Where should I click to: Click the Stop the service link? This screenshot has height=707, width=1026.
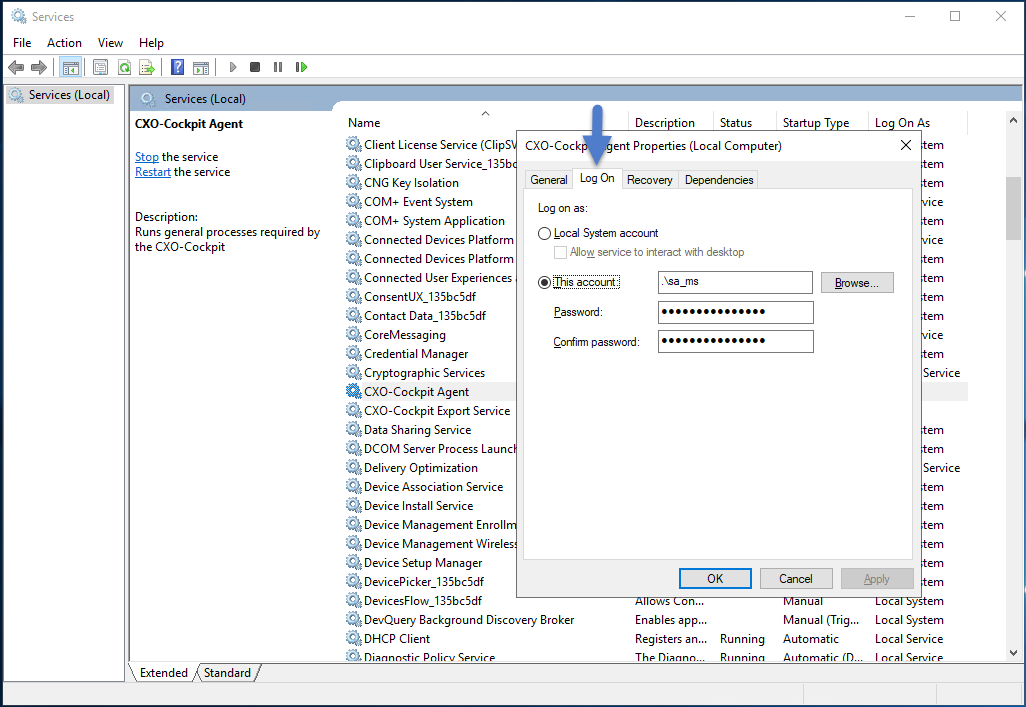click(147, 156)
